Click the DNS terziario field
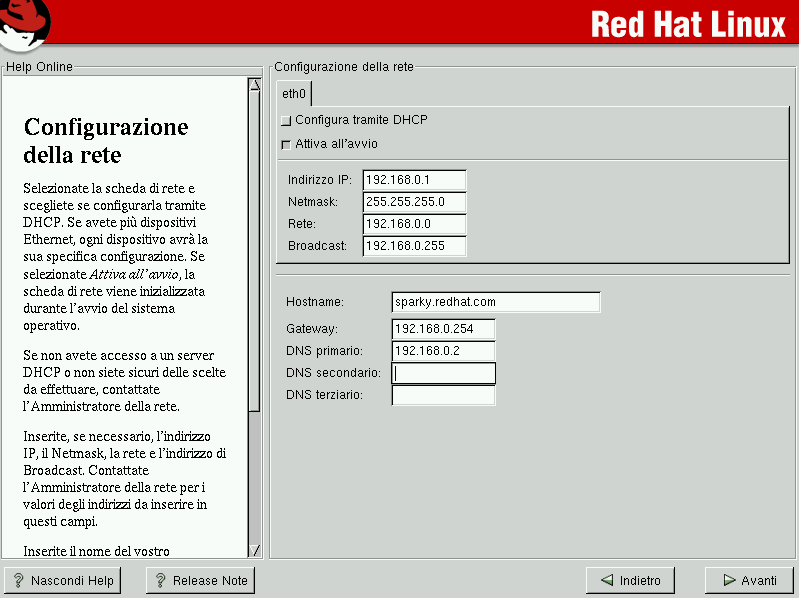 (x=443, y=396)
